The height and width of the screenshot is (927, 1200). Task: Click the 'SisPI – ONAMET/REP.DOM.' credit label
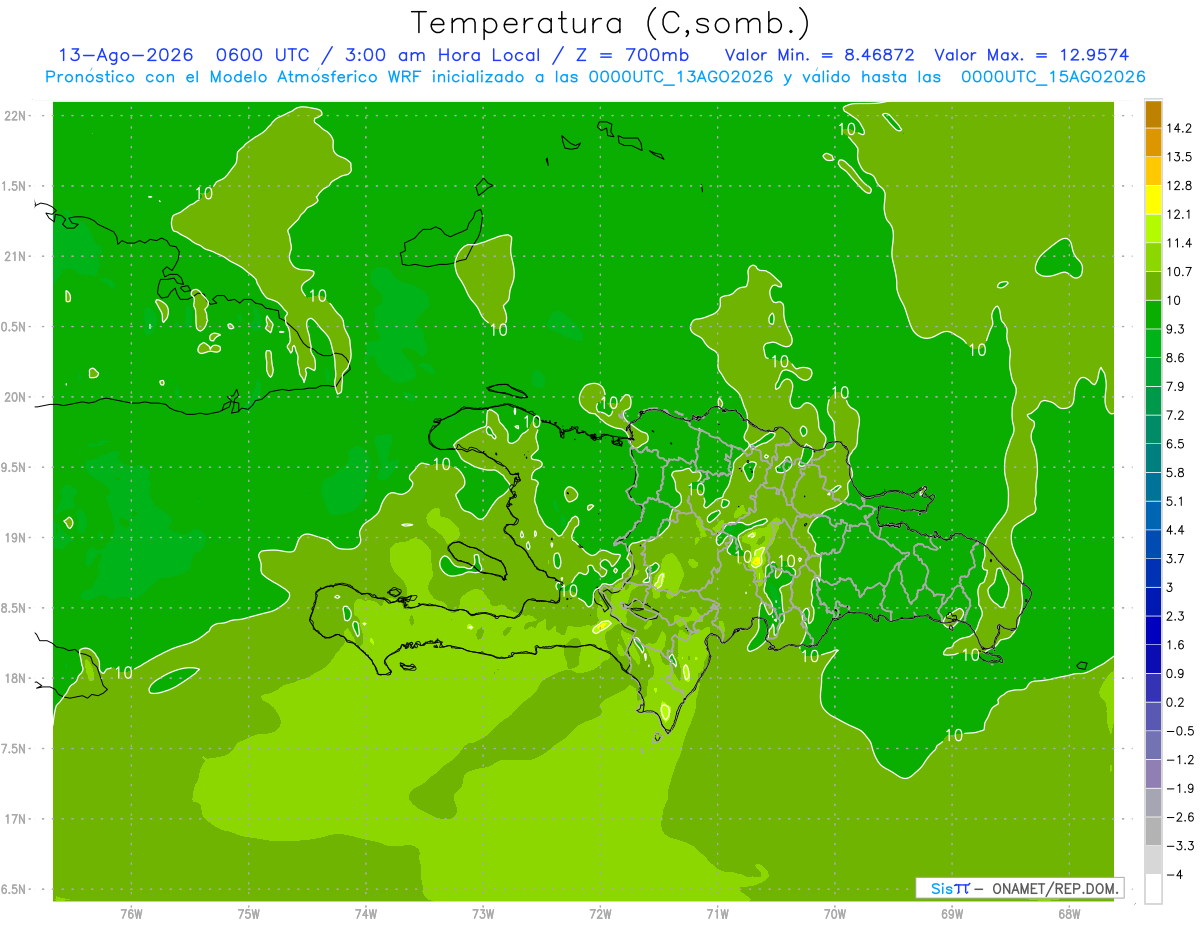pyautogui.click(x=1020, y=888)
